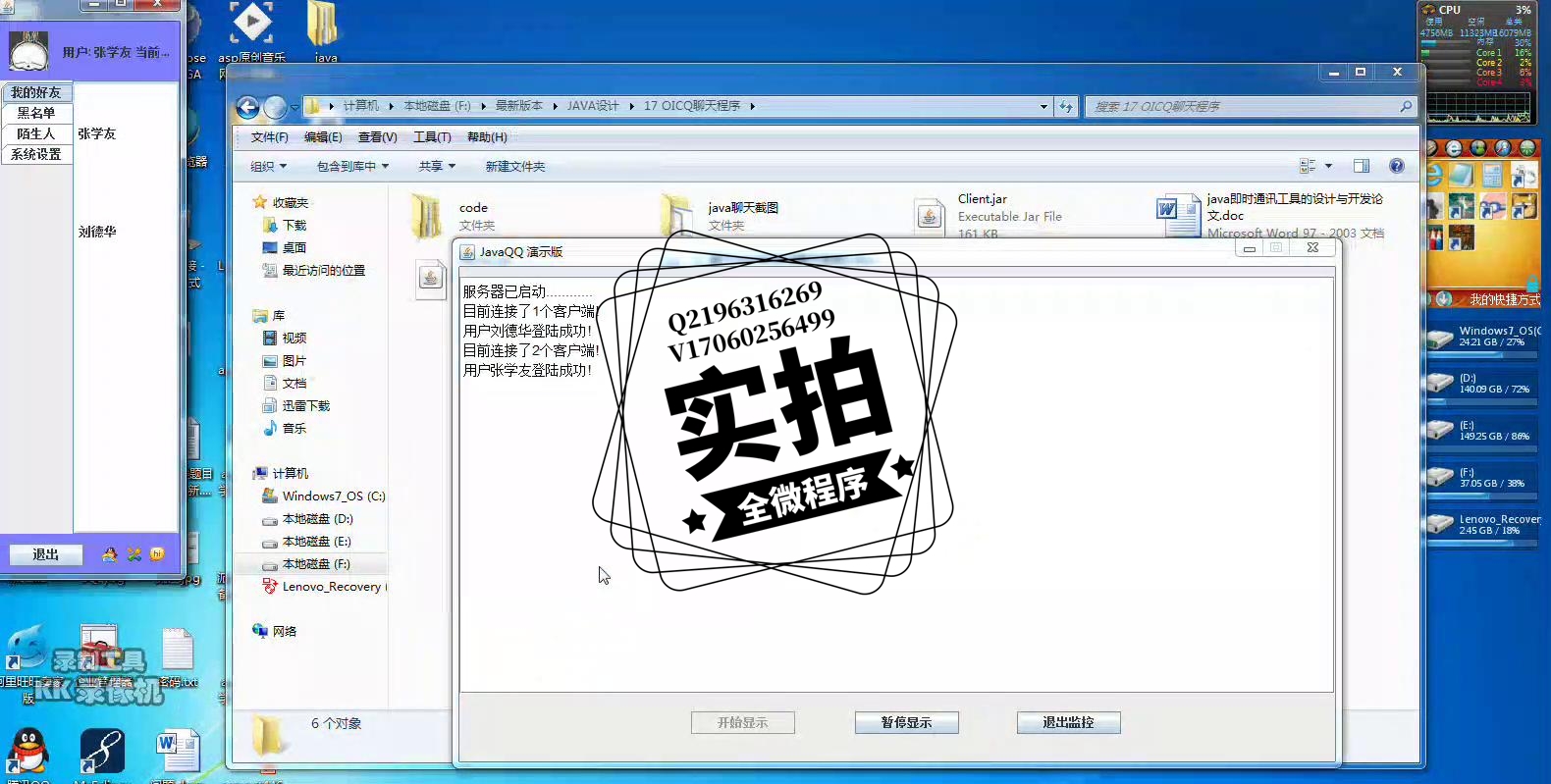Image resolution: width=1551 pixels, height=784 pixels.
Task: Switch to the 我的好友 tab
Action: point(36,92)
